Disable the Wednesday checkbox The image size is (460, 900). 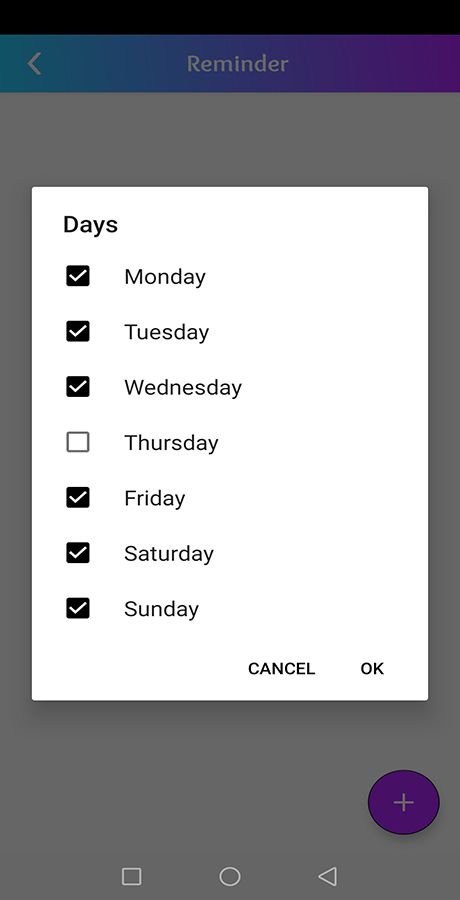[x=78, y=387]
